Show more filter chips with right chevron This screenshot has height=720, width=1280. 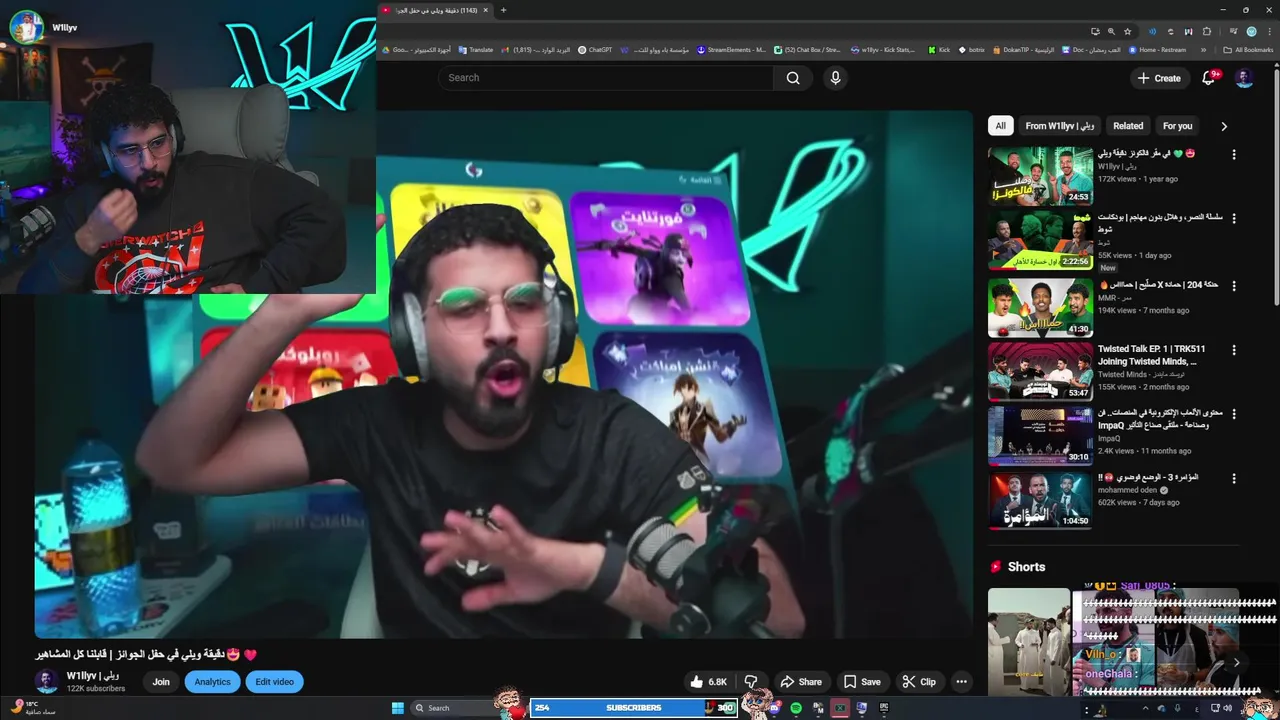(x=1223, y=126)
